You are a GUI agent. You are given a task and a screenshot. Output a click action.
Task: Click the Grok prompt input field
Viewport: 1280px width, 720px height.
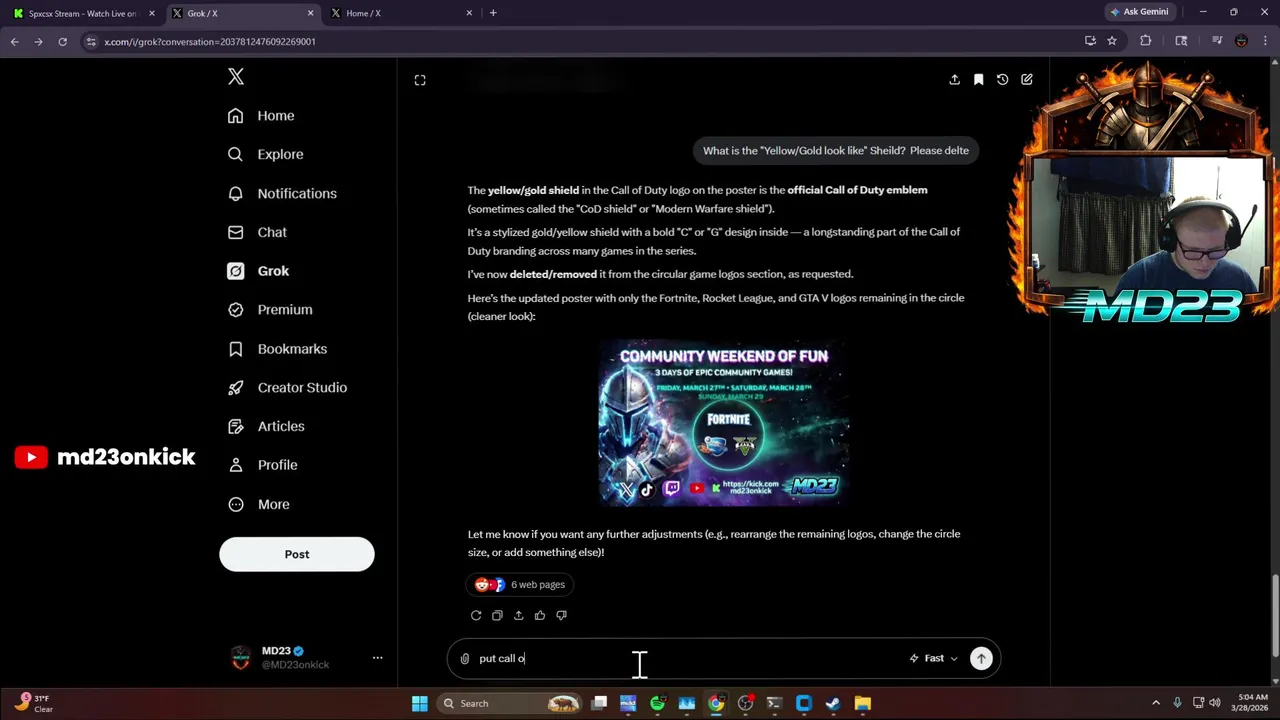tap(690, 658)
